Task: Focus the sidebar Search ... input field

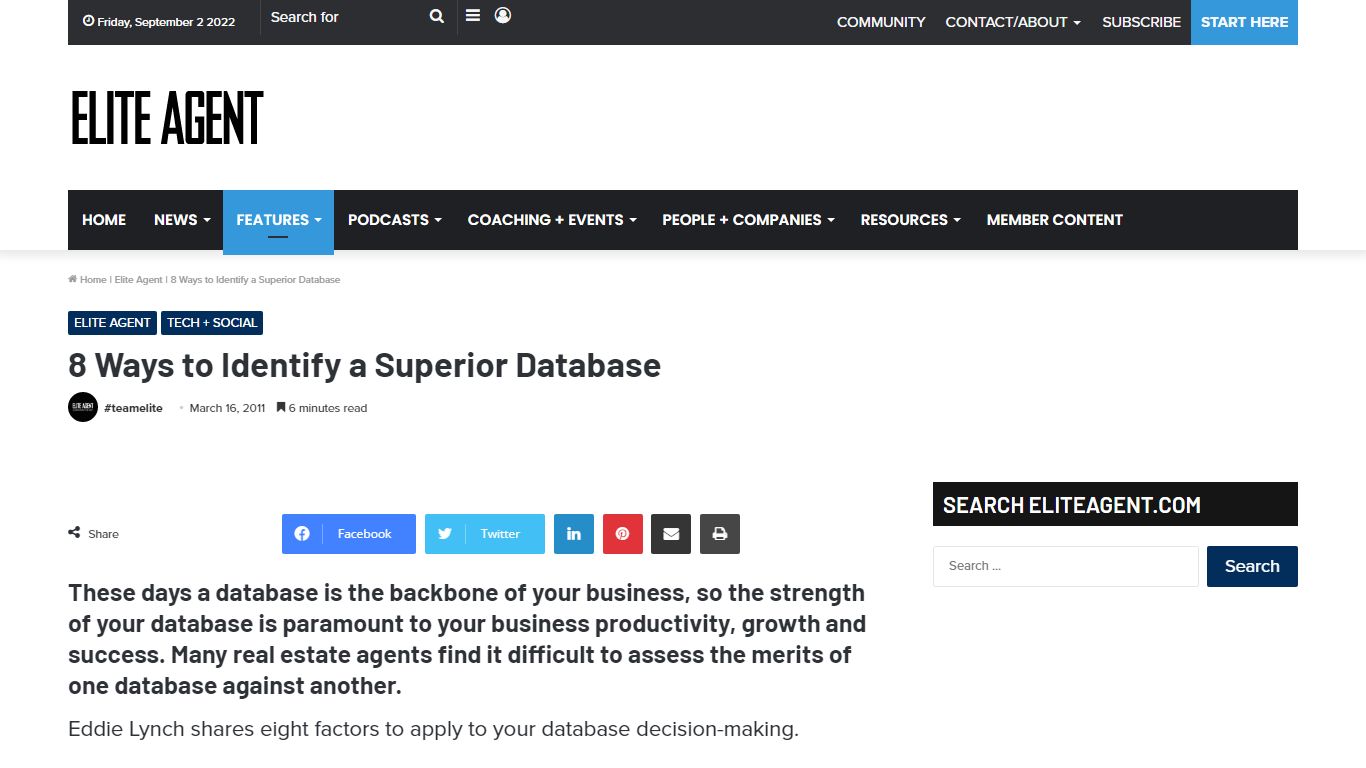Action: [x=1065, y=566]
